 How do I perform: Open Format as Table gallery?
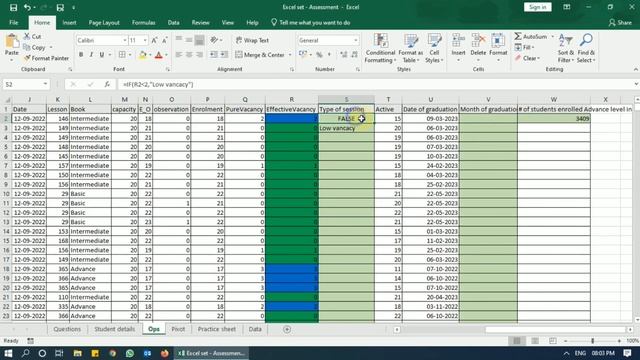tap(411, 48)
